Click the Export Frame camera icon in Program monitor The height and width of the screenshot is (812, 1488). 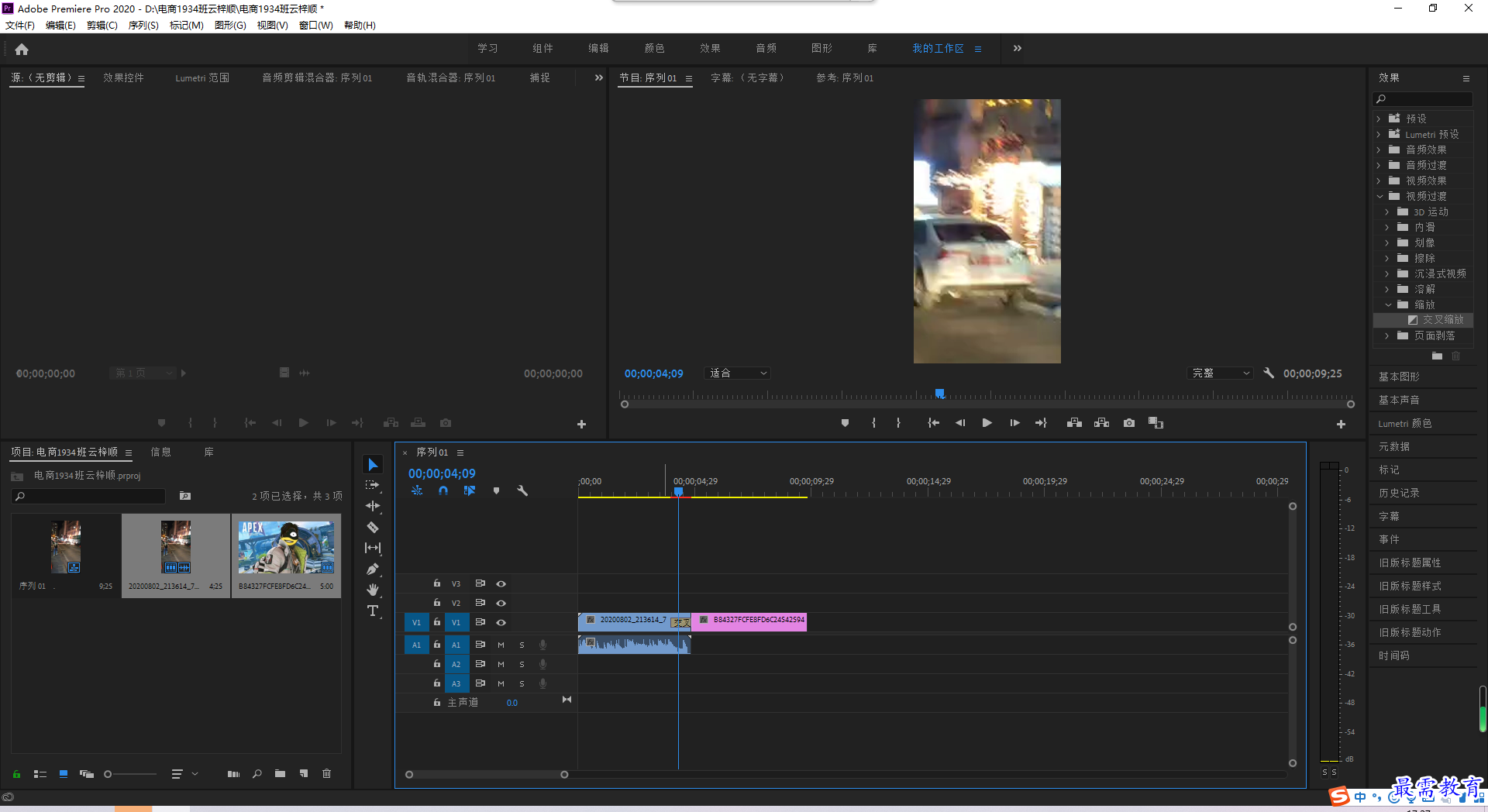click(x=1129, y=423)
